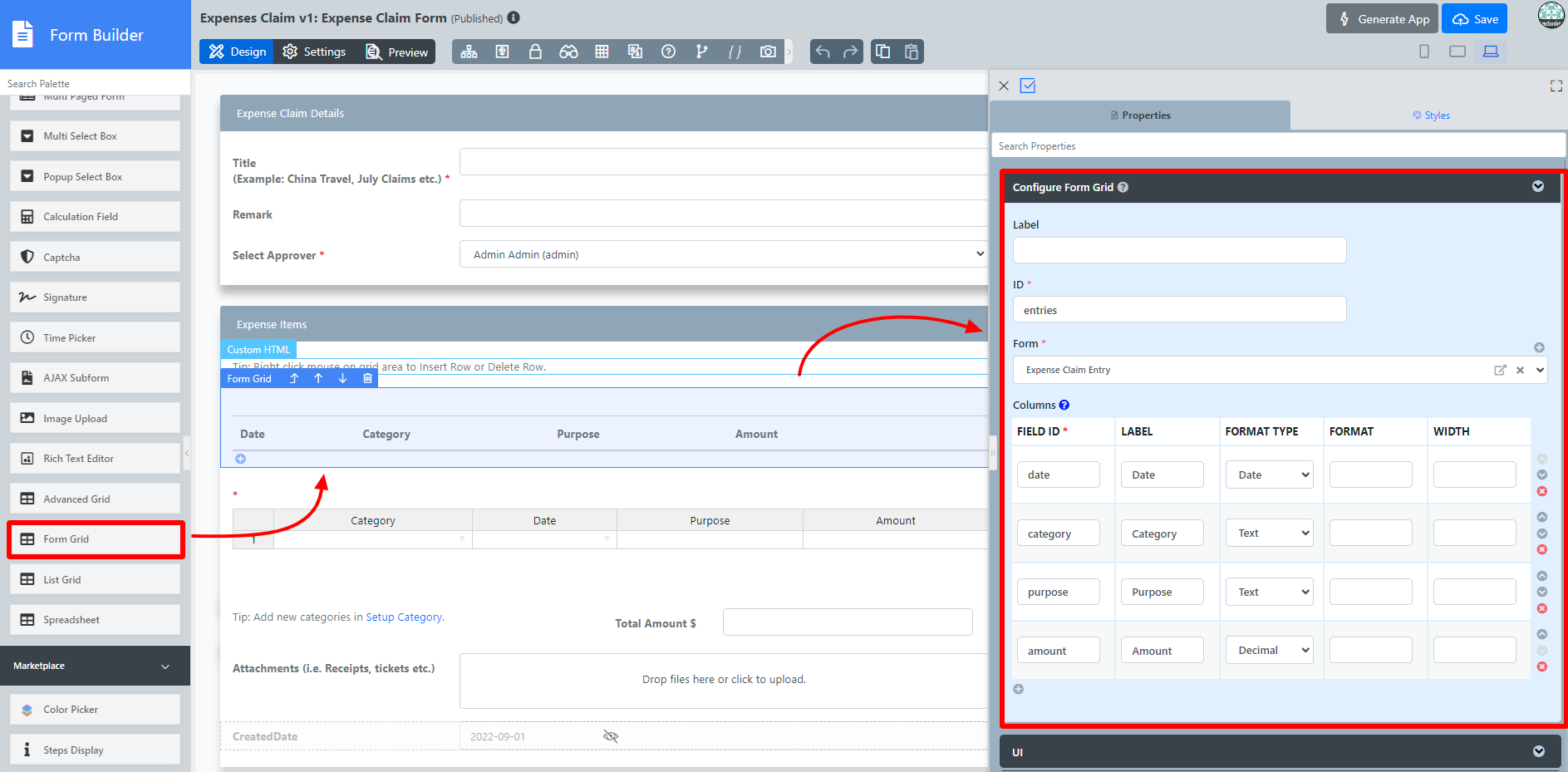The height and width of the screenshot is (772, 1568).
Task: Open Format Type dropdown for amount row
Action: click(x=1269, y=650)
